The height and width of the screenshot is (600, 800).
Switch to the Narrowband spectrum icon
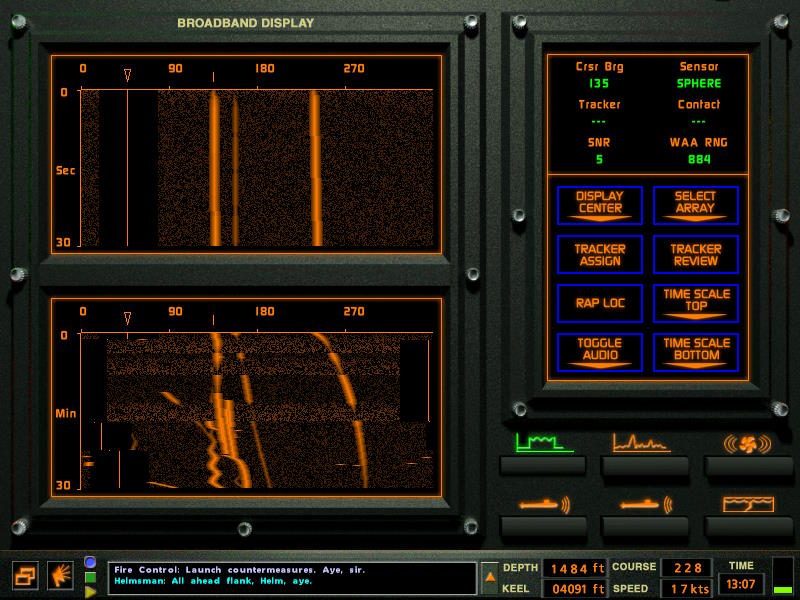pyautogui.click(x=645, y=443)
